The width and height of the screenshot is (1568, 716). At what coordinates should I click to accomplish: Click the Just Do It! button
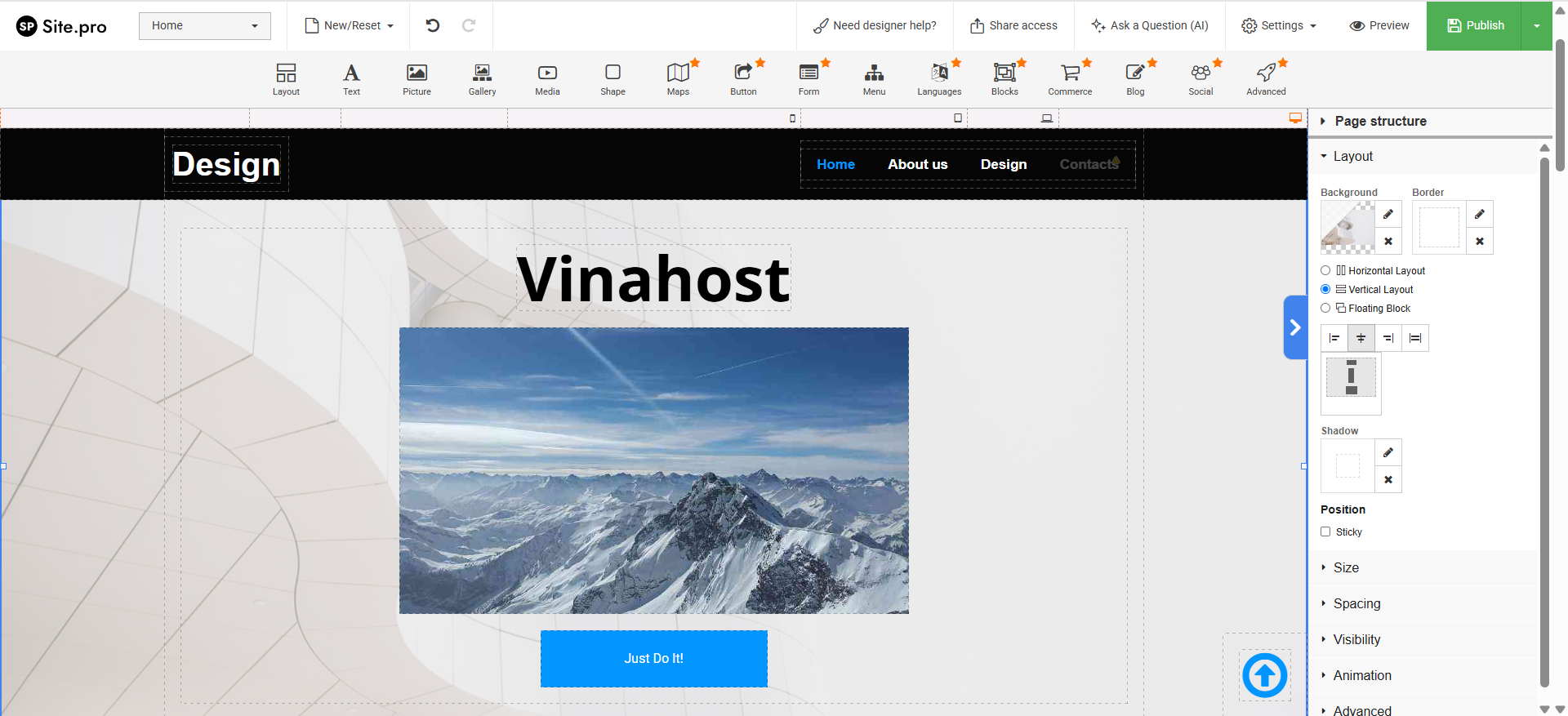coord(653,658)
